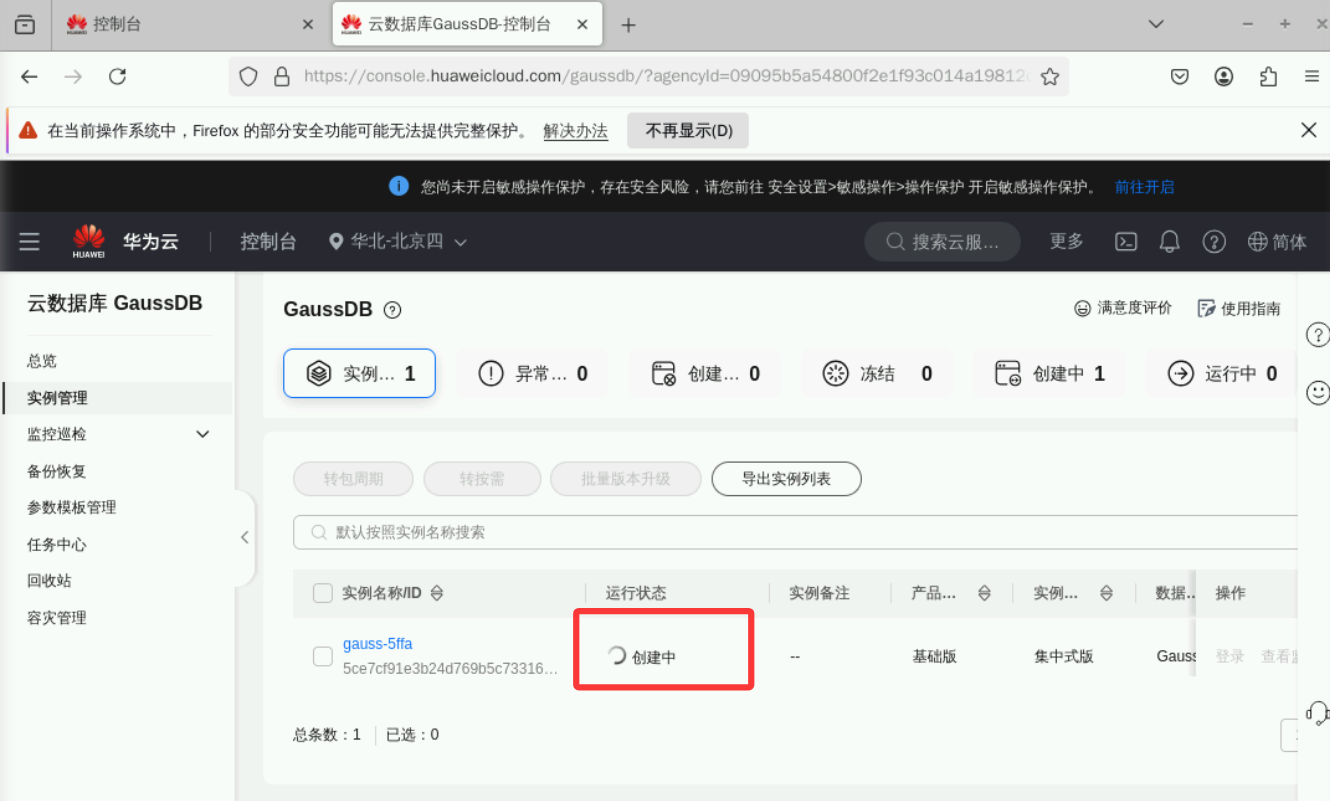Click the 集中式版 cell text
The height and width of the screenshot is (801, 1330).
[x=1064, y=657]
